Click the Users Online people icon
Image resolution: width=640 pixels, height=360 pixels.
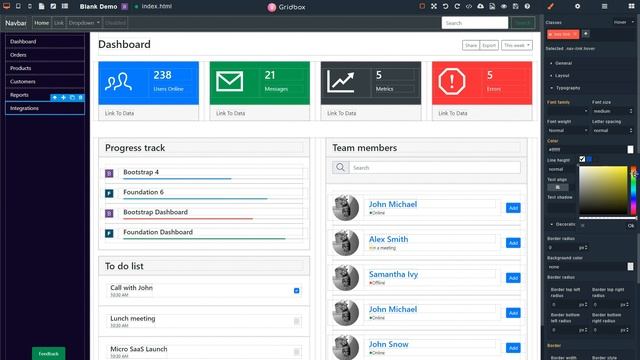point(118,82)
